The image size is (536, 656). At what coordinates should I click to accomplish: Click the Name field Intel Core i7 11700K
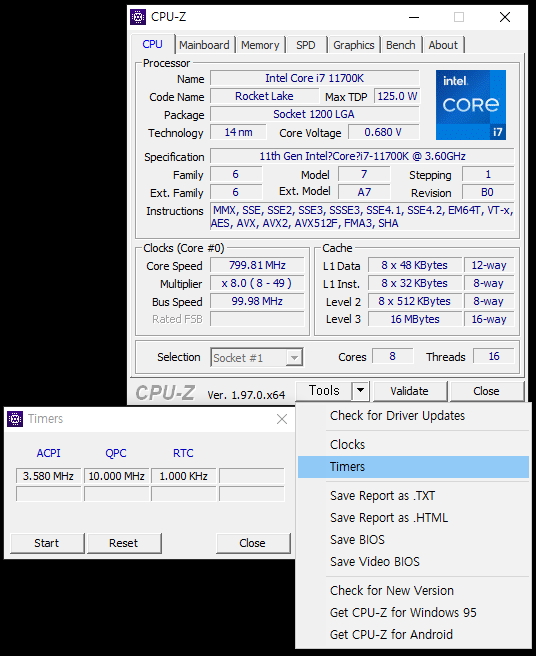[x=315, y=78]
